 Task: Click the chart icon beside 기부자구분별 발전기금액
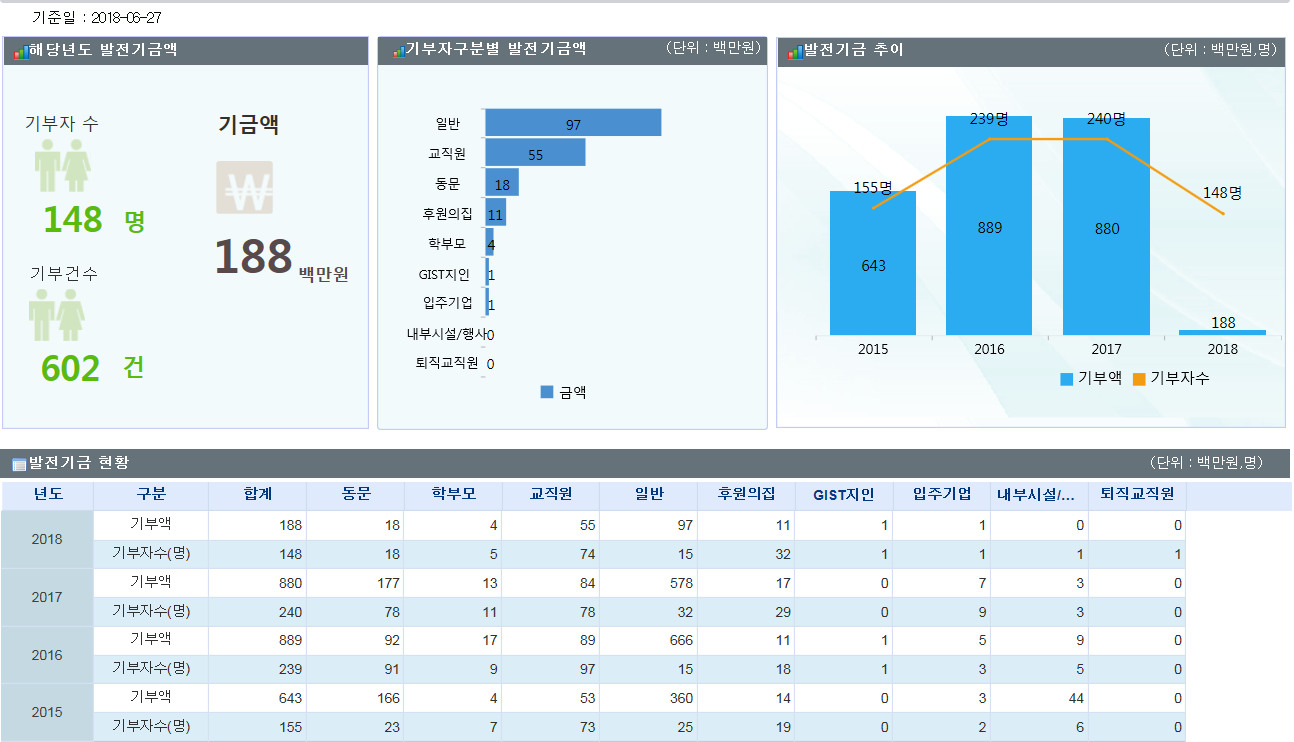tap(396, 51)
